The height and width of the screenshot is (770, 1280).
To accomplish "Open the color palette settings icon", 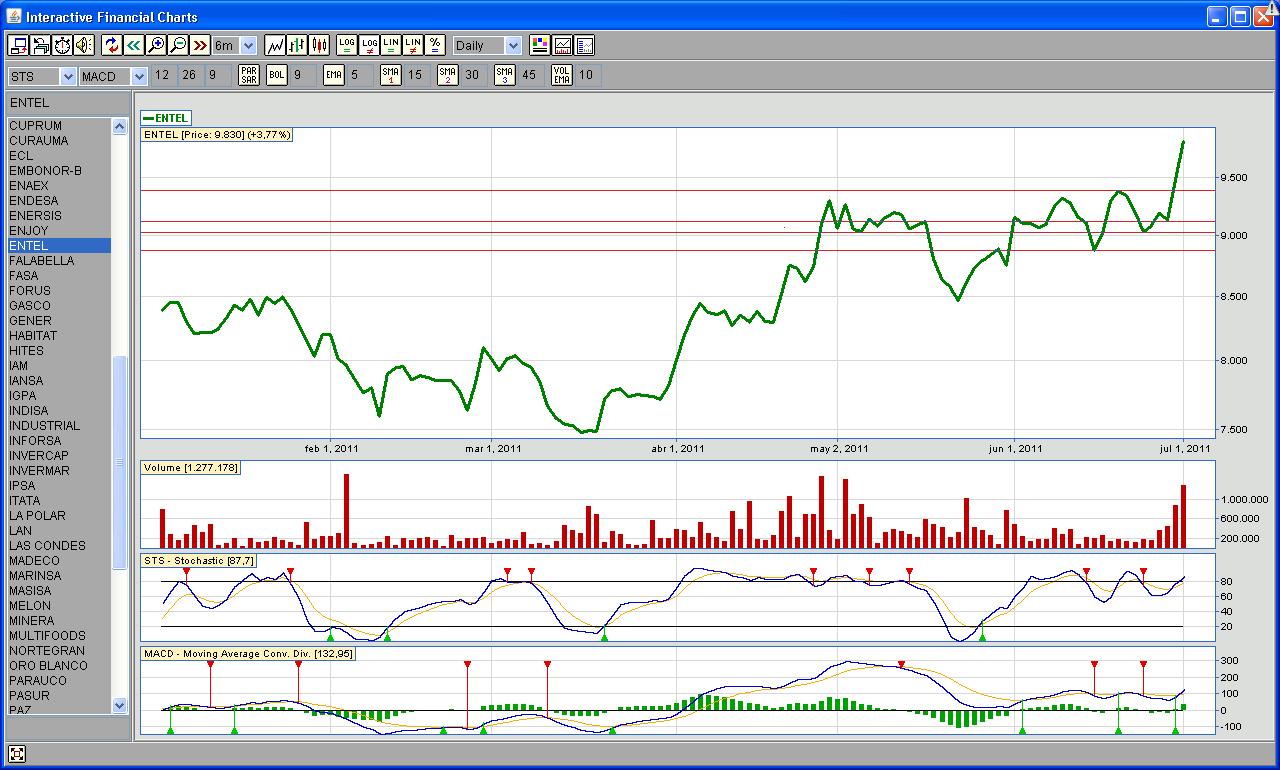I will [540, 45].
